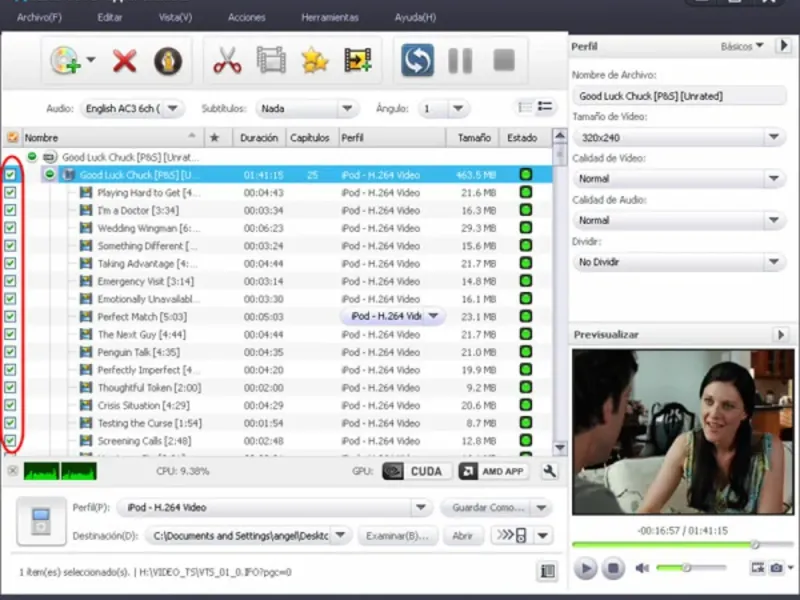Open settings with the wrench icon
800x600 pixels.
pyautogui.click(x=549, y=471)
